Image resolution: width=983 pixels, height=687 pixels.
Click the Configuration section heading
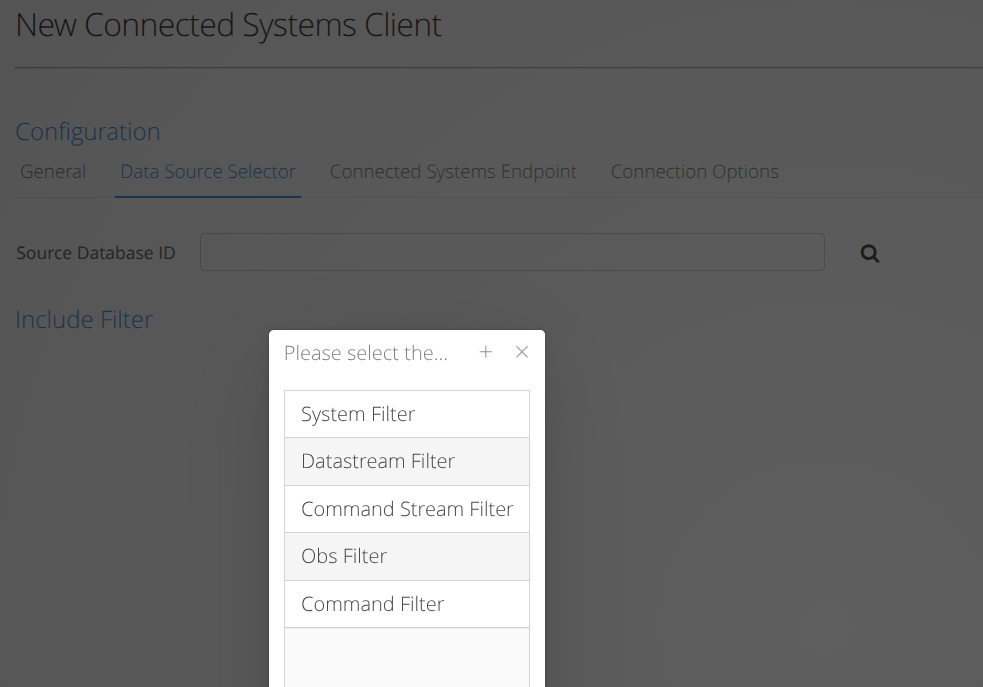(x=88, y=132)
